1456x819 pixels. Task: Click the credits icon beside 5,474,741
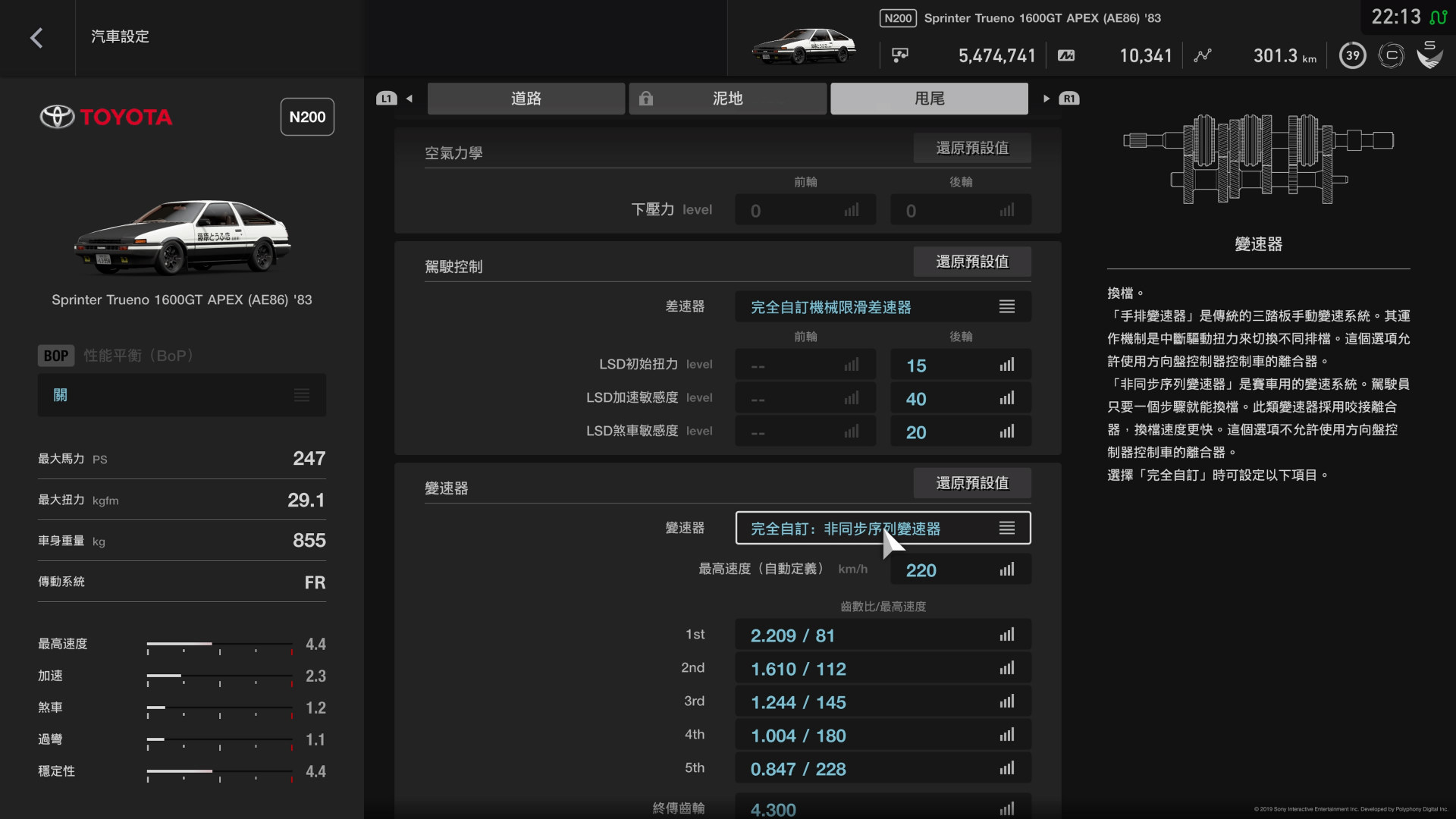900,55
